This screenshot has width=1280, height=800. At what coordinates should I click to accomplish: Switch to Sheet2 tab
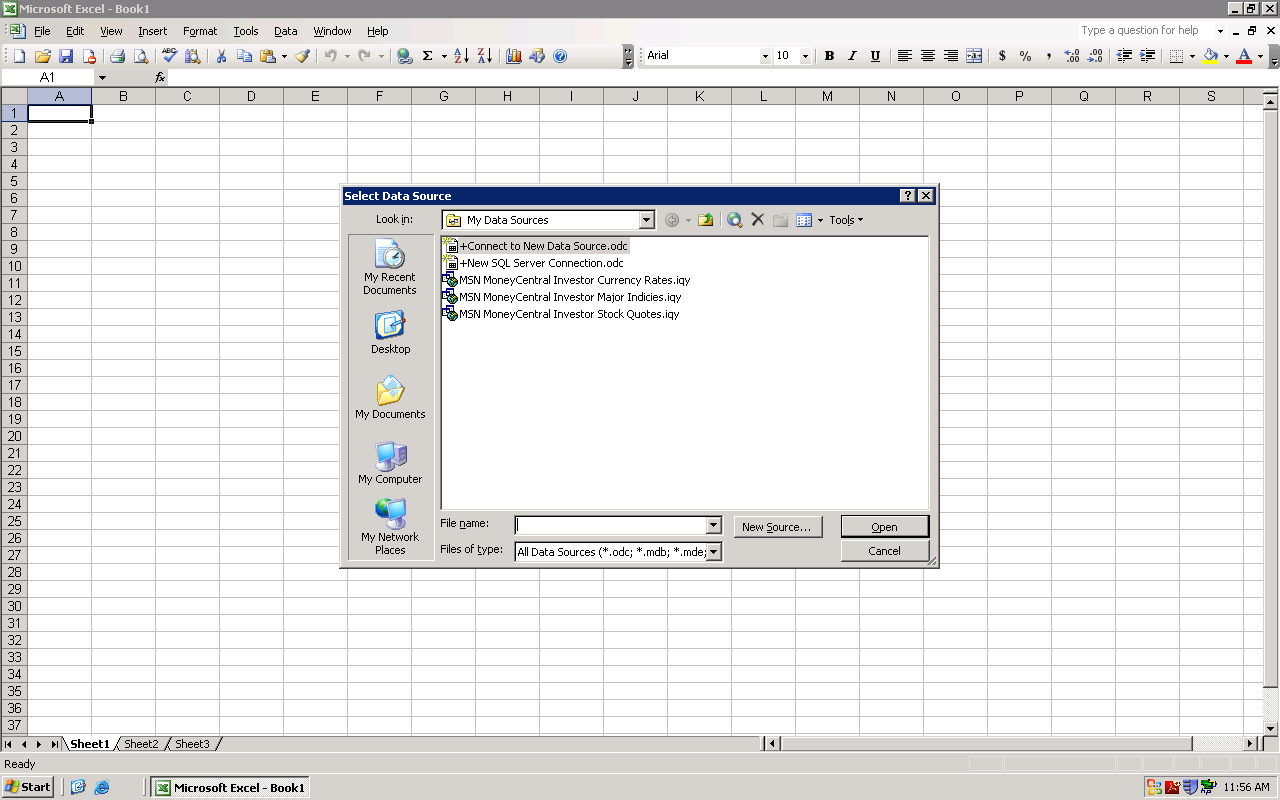(x=141, y=744)
